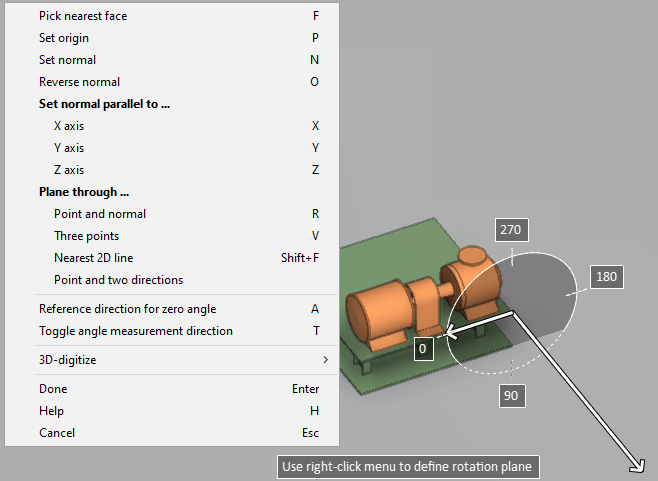Choose Y axis normal option
This screenshot has width=658, height=481.
click(x=68, y=148)
